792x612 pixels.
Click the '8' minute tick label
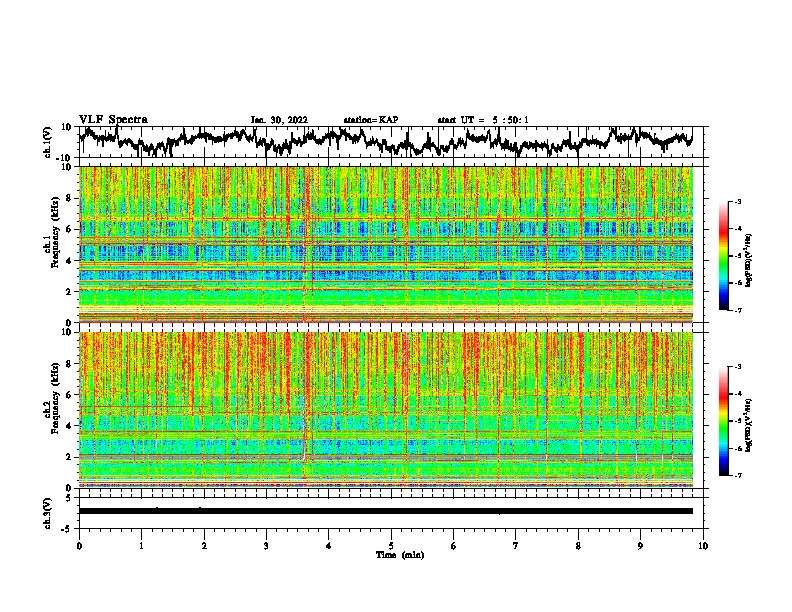tap(578, 546)
